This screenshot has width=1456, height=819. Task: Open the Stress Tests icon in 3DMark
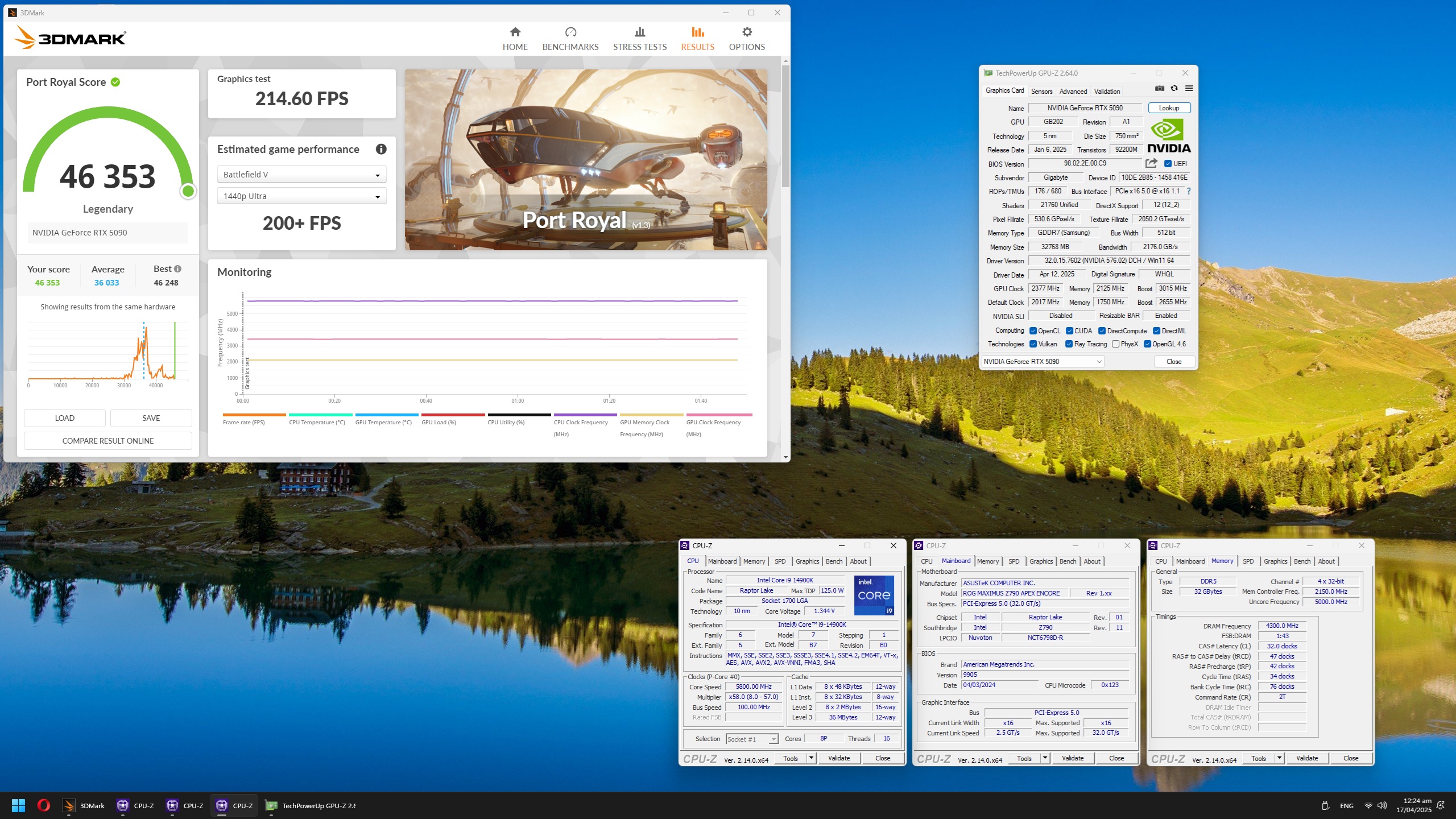coord(640,32)
